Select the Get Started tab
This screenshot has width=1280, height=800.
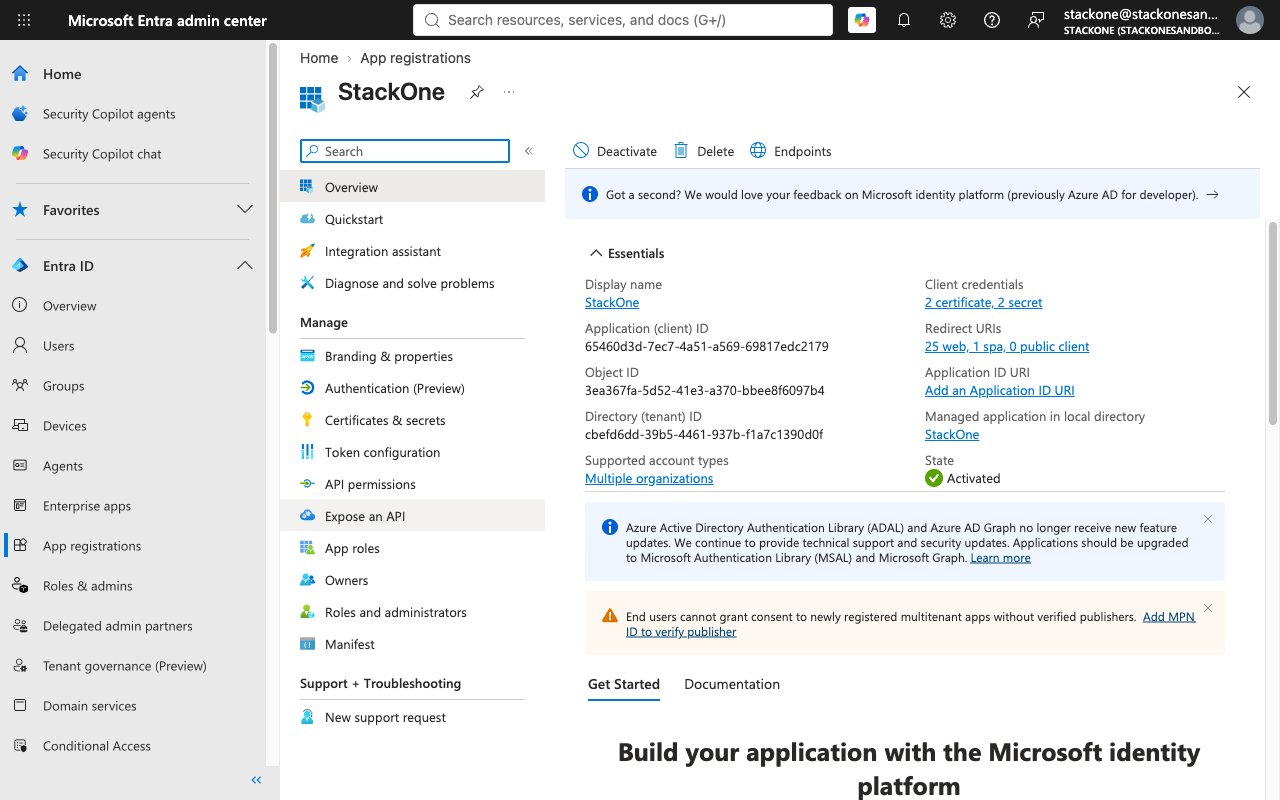[x=624, y=685]
